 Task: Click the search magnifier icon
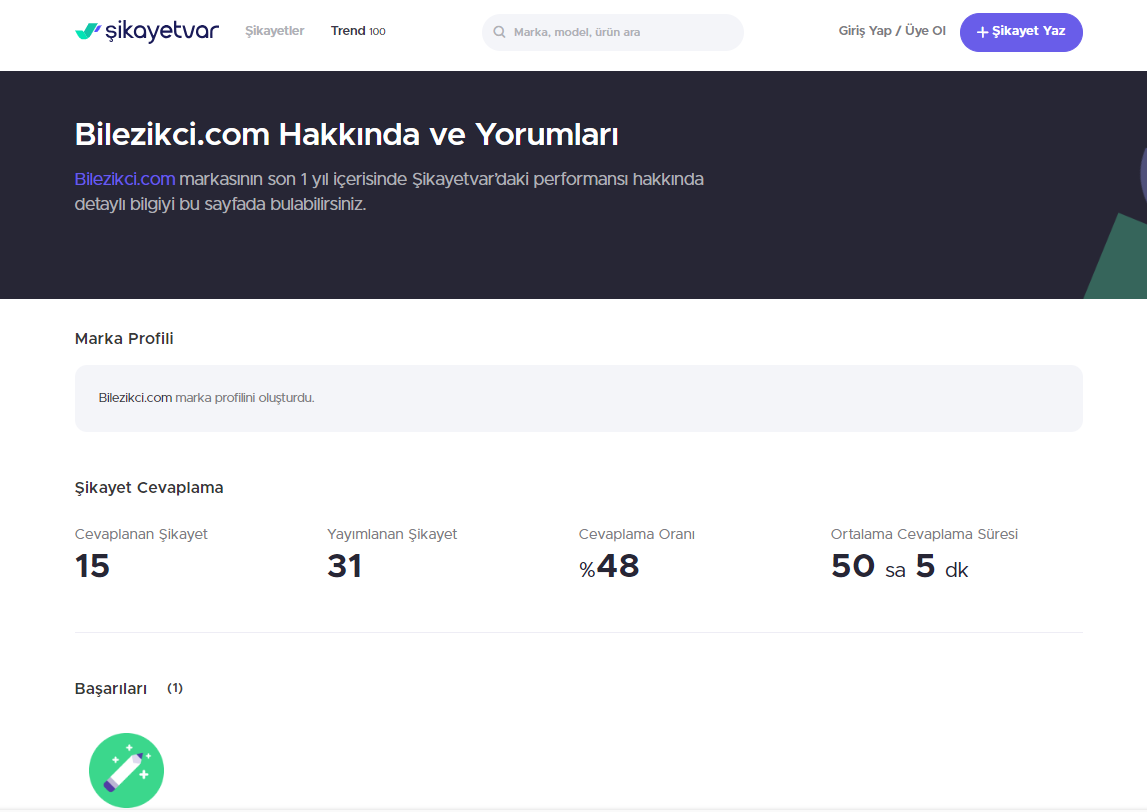[500, 32]
